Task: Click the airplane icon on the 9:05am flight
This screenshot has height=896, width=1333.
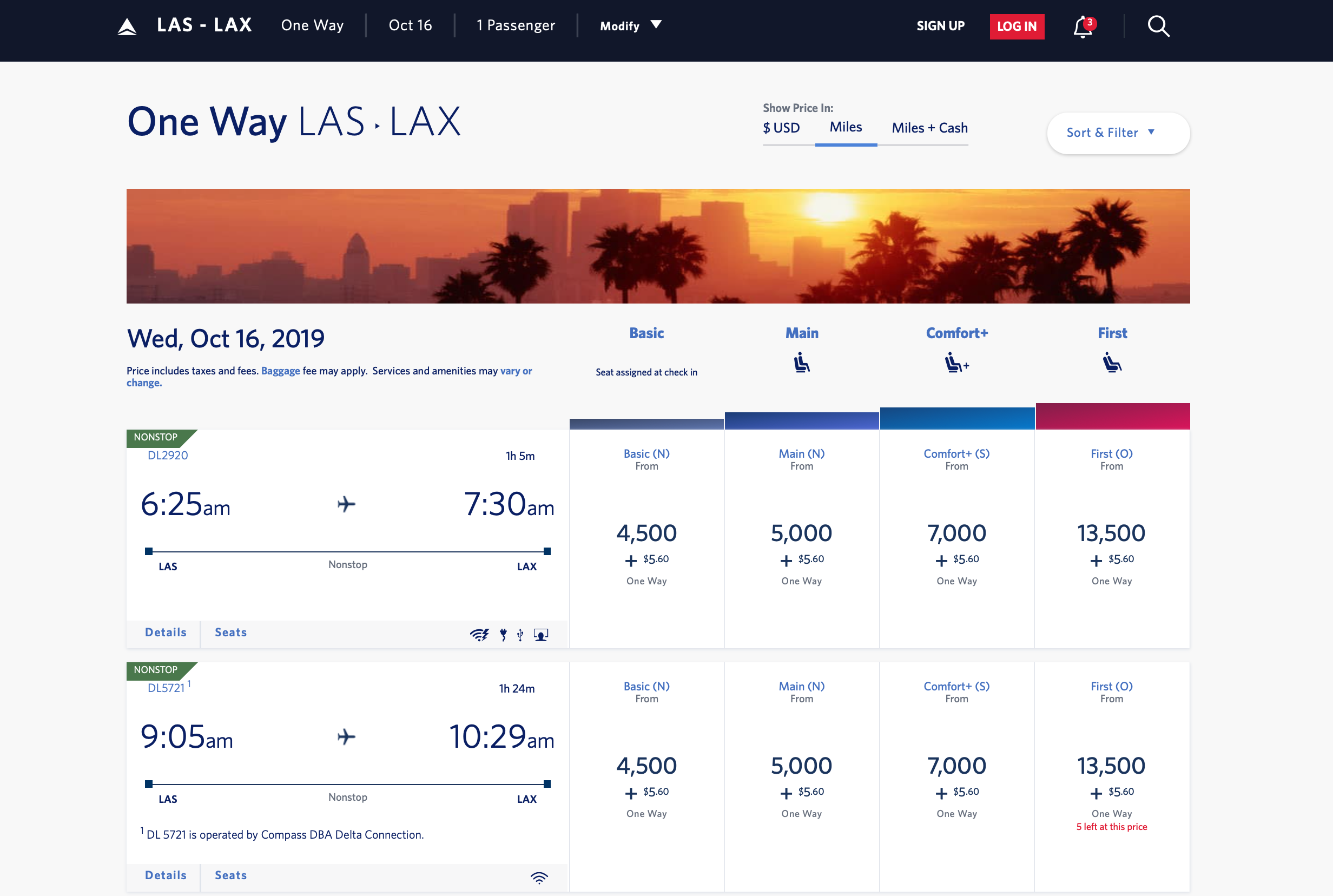Action: [346, 736]
